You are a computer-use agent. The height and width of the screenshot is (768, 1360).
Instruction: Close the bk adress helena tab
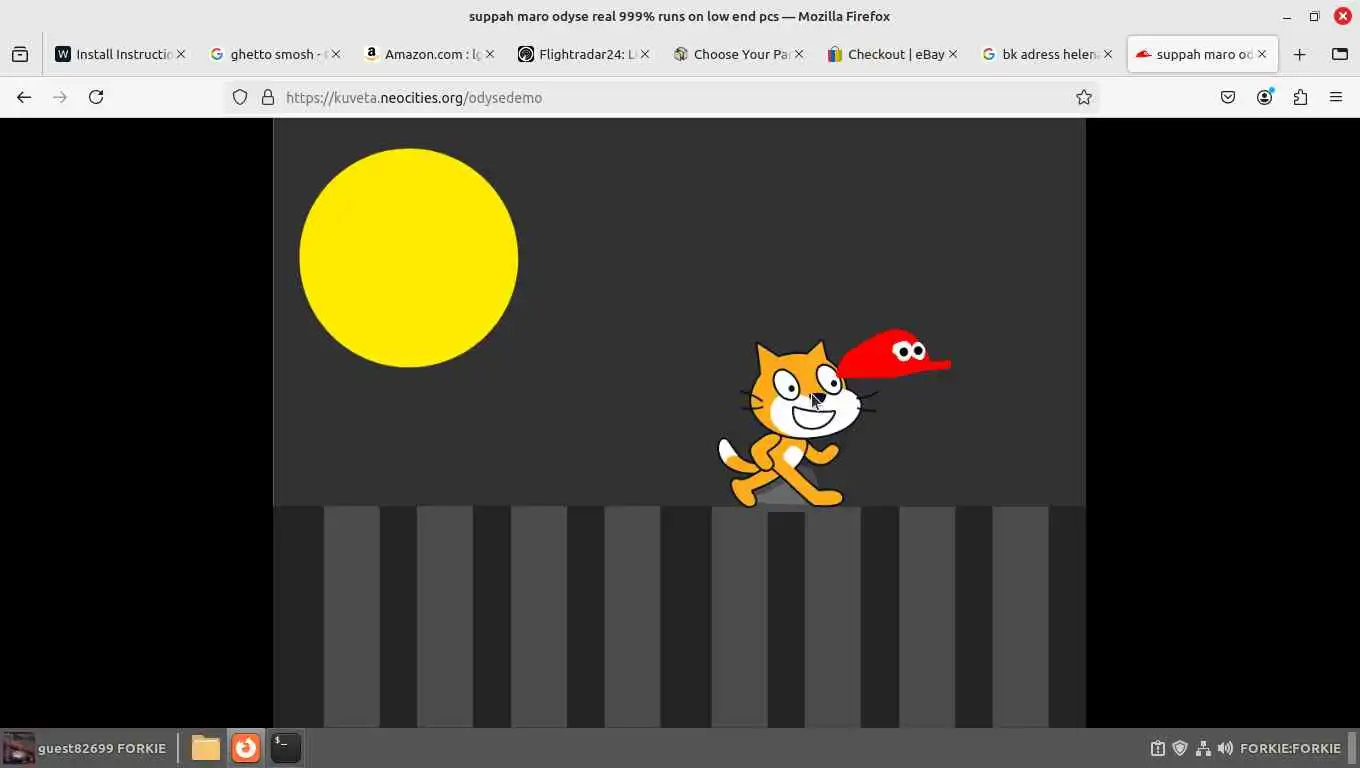coord(1107,54)
